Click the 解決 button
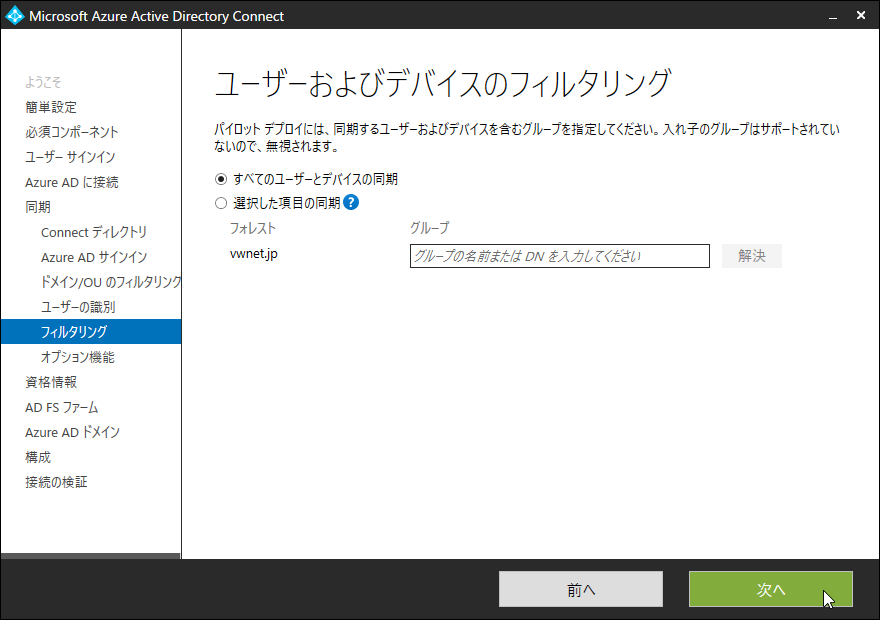This screenshot has height=620, width=880. pos(751,256)
